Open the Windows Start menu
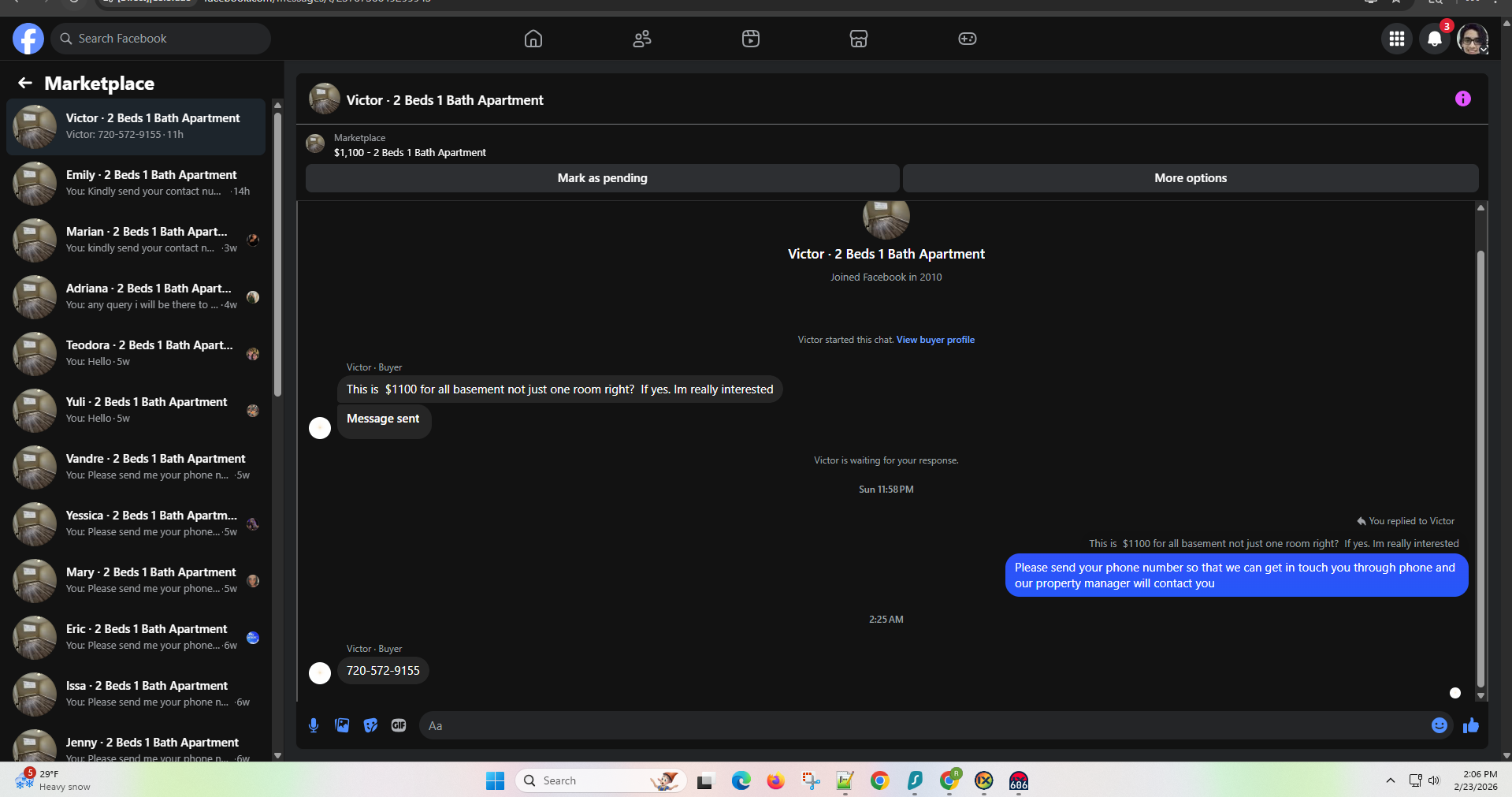1512x797 pixels. click(x=495, y=780)
